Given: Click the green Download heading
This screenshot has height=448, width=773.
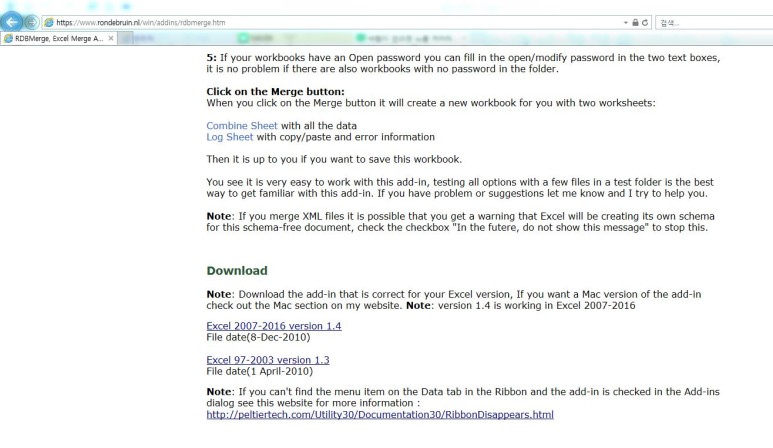Looking at the screenshot, I should (237, 271).
